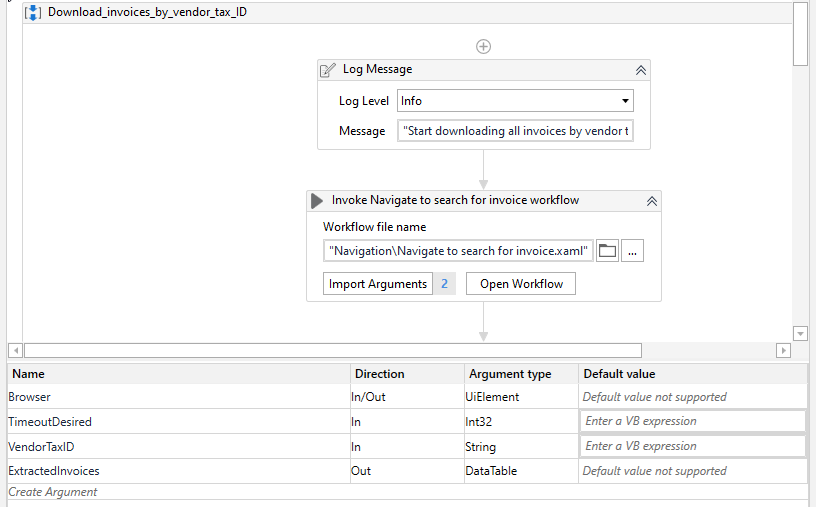
Task: Edit the Message text field
Action: (515, 131)
